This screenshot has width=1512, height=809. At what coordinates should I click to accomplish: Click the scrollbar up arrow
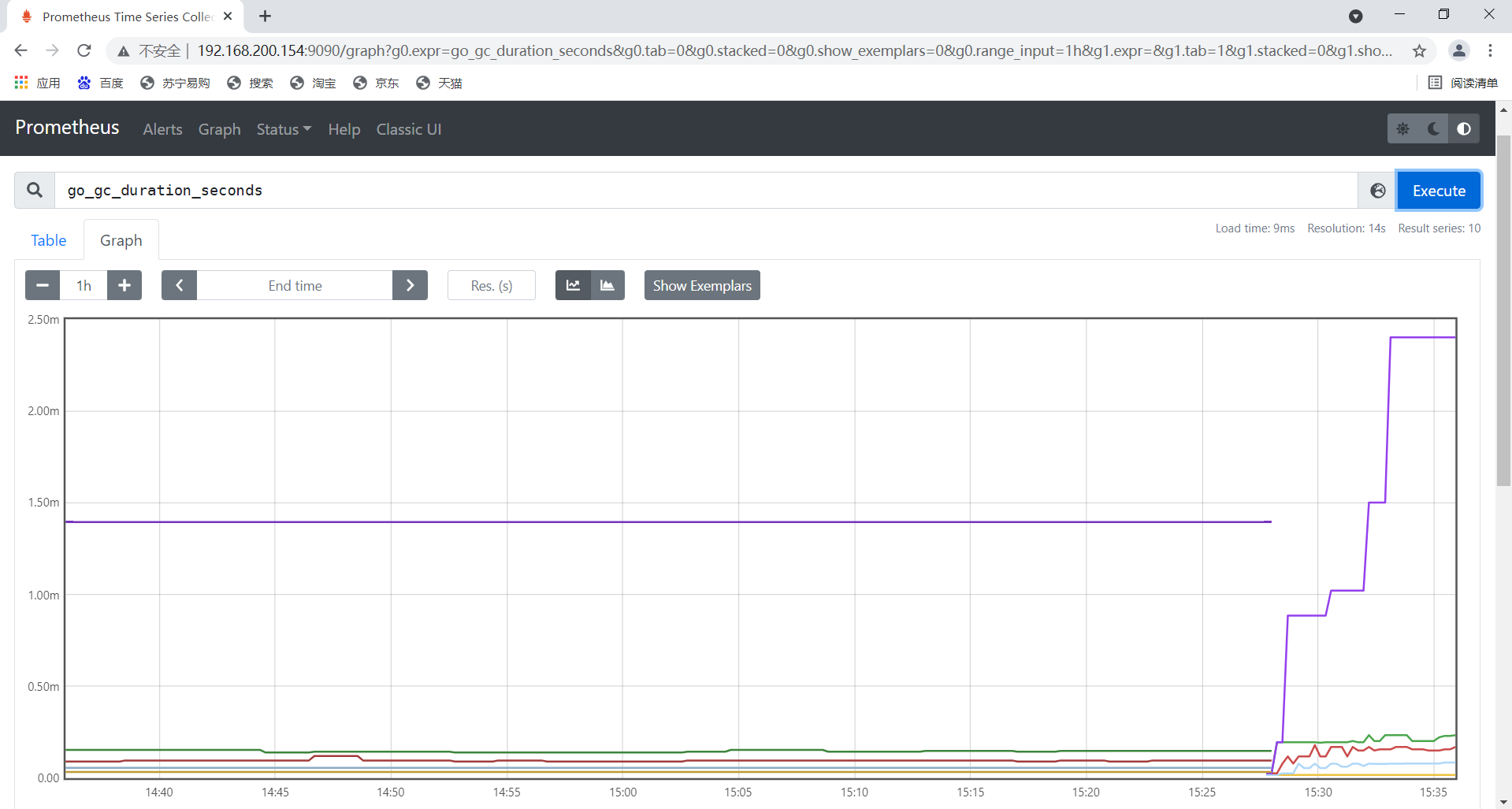pyautogui.click(x=1503, y=109)
